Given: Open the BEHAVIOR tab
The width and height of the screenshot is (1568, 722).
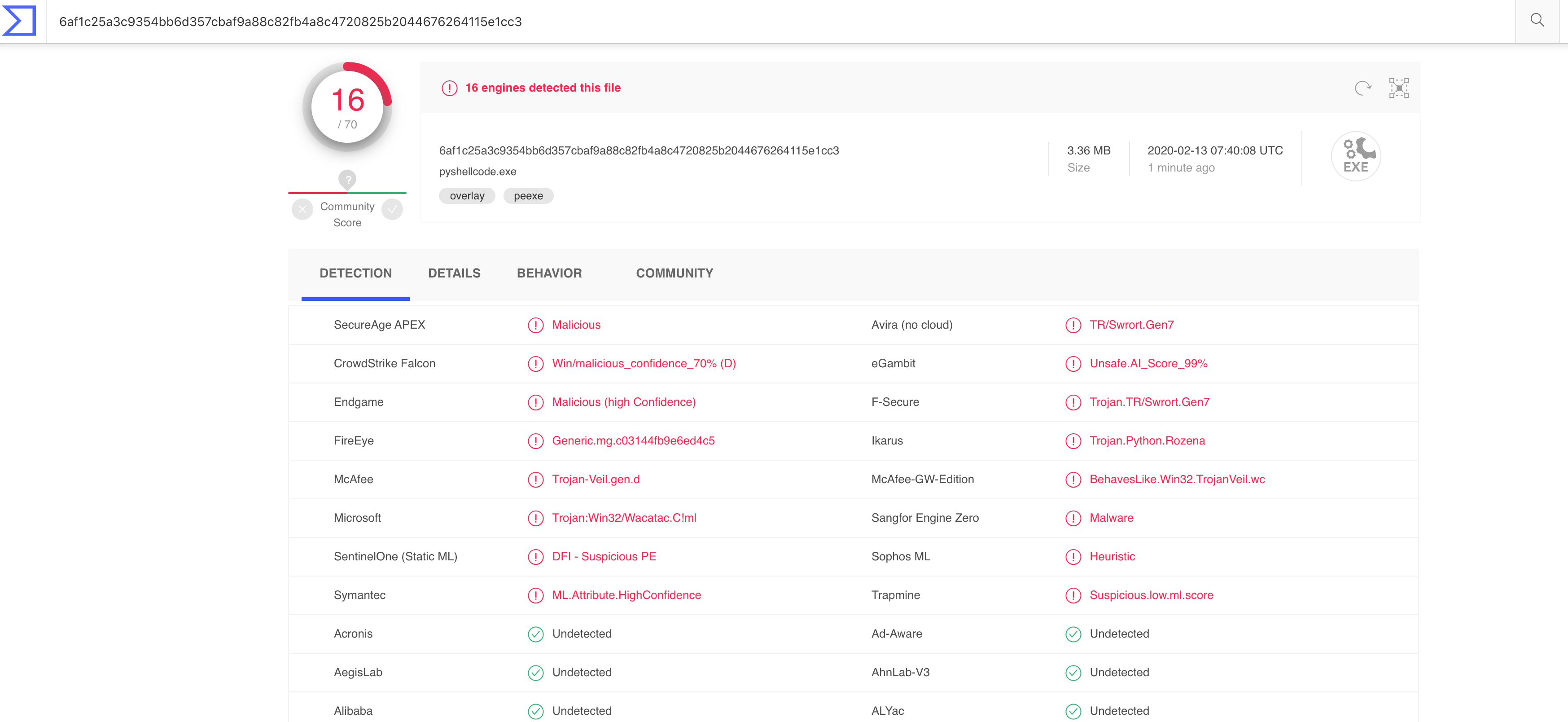Looking at the screenshot, I should (549, 273).
